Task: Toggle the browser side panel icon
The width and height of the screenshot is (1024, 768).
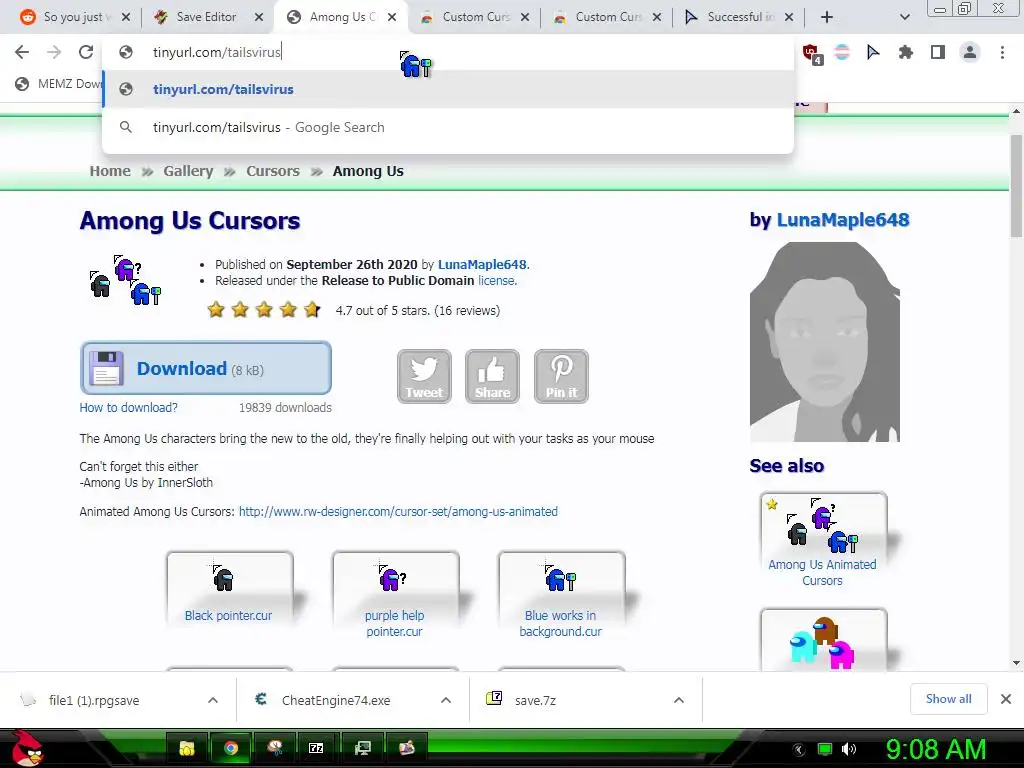Action: (x=938, y=52)
